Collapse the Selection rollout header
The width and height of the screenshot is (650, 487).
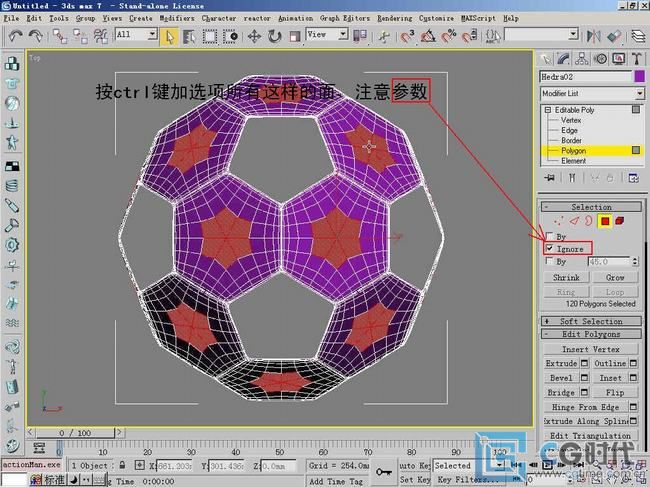pos(592,207)
